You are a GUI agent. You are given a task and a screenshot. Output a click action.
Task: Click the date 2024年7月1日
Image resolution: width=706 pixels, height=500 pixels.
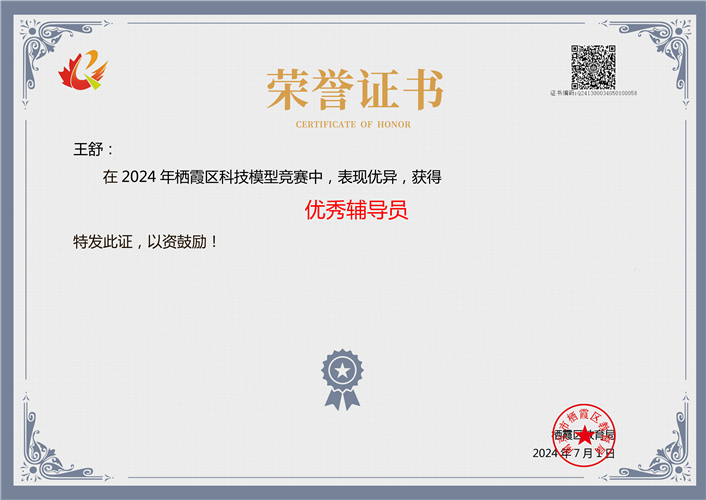click(x=574, y=453)
